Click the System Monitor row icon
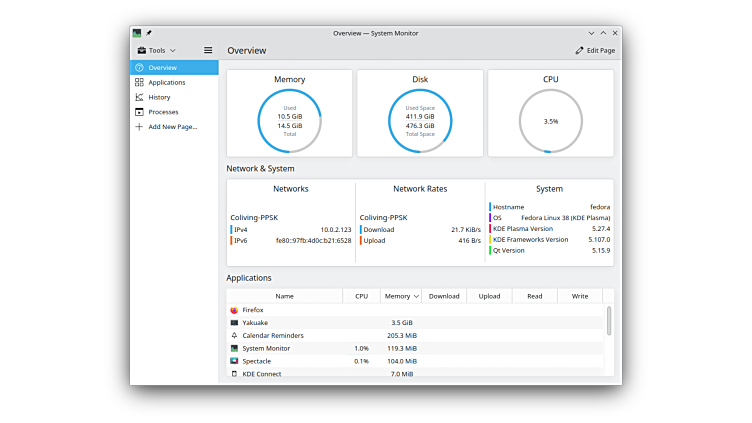752x423 pixels. tap(234, 348)
